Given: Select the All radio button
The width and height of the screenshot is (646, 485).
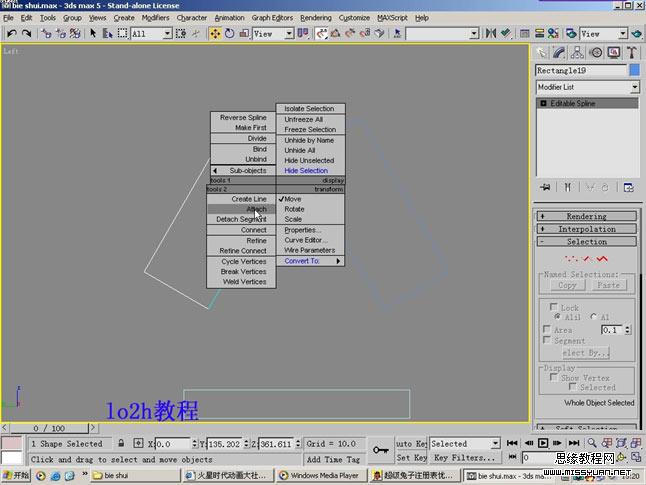Looking at the screenshot, I should (x=593, y=317).
